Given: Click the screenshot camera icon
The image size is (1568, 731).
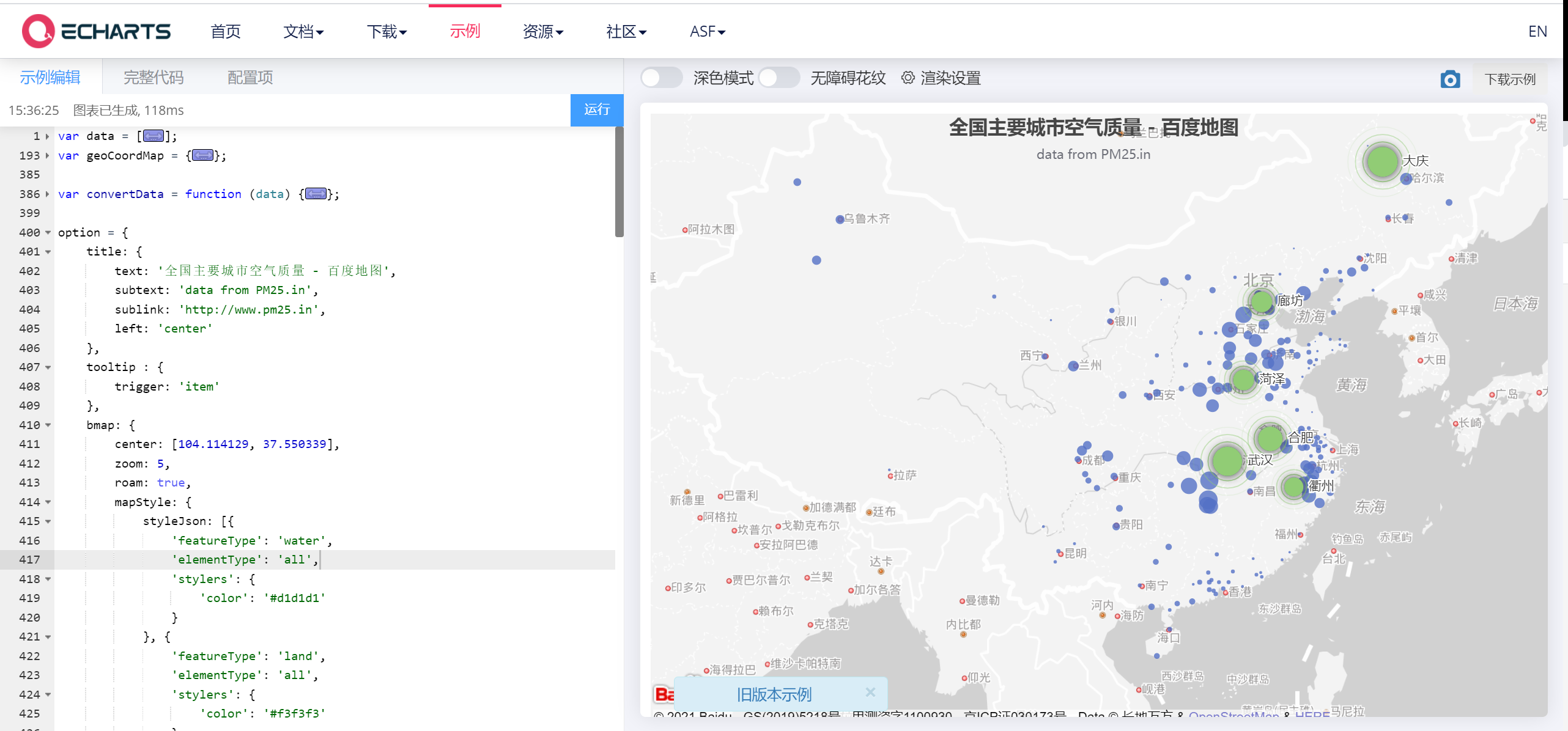Looking at the screenshot, I should [1450, 79].
